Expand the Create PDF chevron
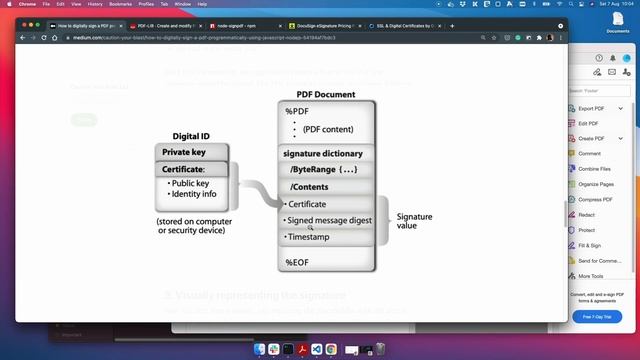 [620, 138]
